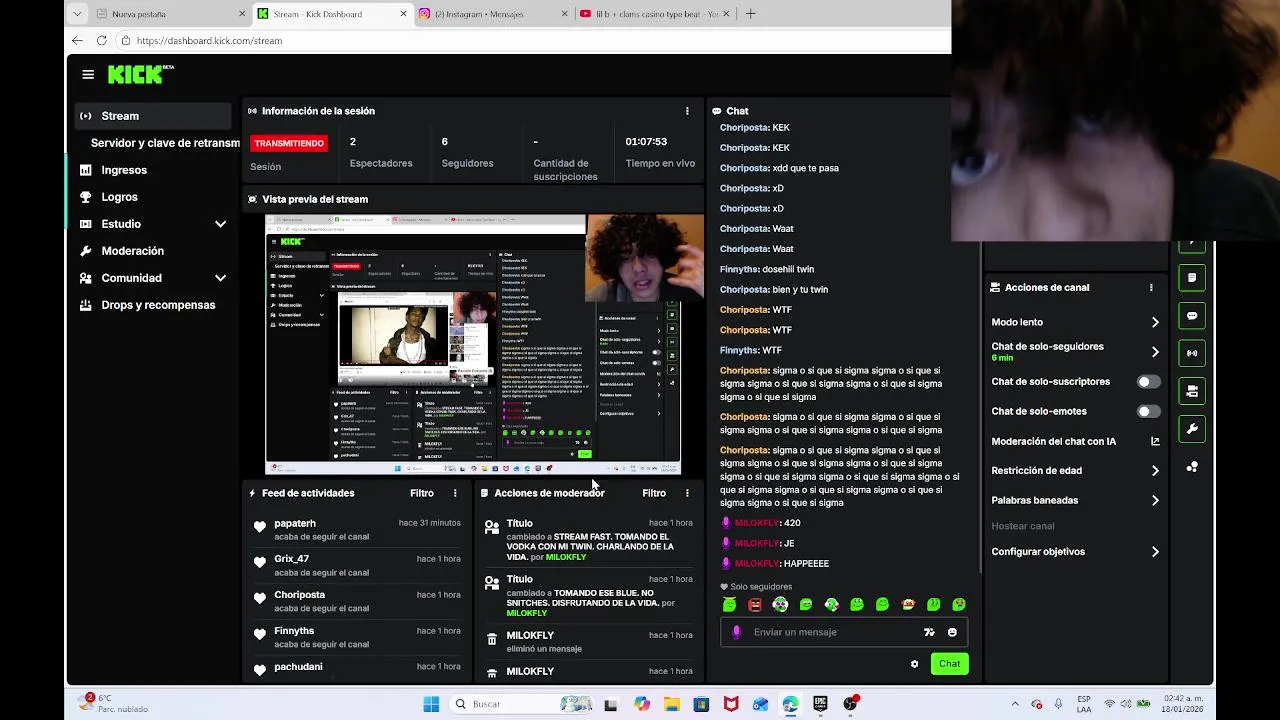This screenshot has width=1280, height=720.
Task: Open the notes panel icon in right sidebar
Action: 1192,277
